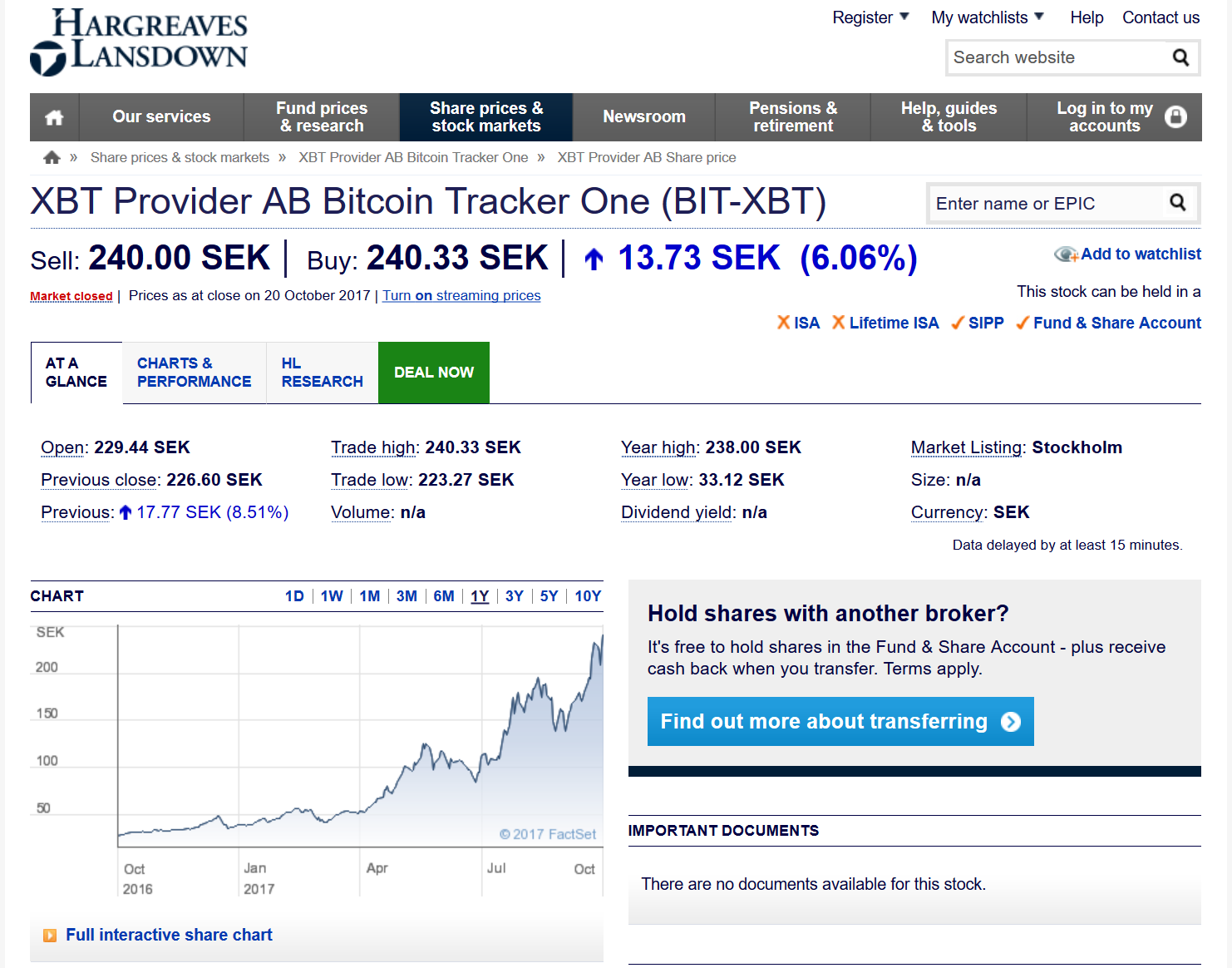1232x968 pixels.
Task: Click the Search website magnifier icon
Action: tap(1180, 57)
